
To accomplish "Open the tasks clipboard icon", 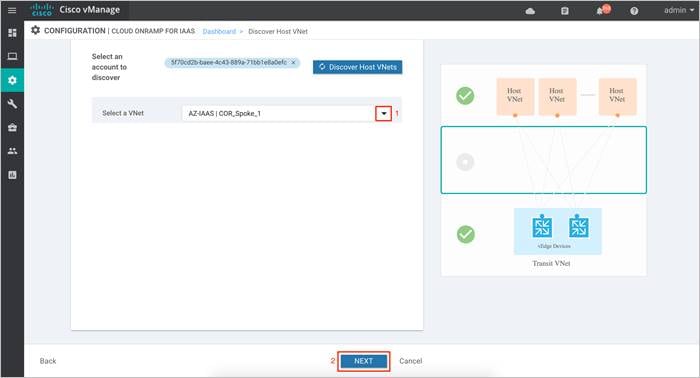I will 565,11.
